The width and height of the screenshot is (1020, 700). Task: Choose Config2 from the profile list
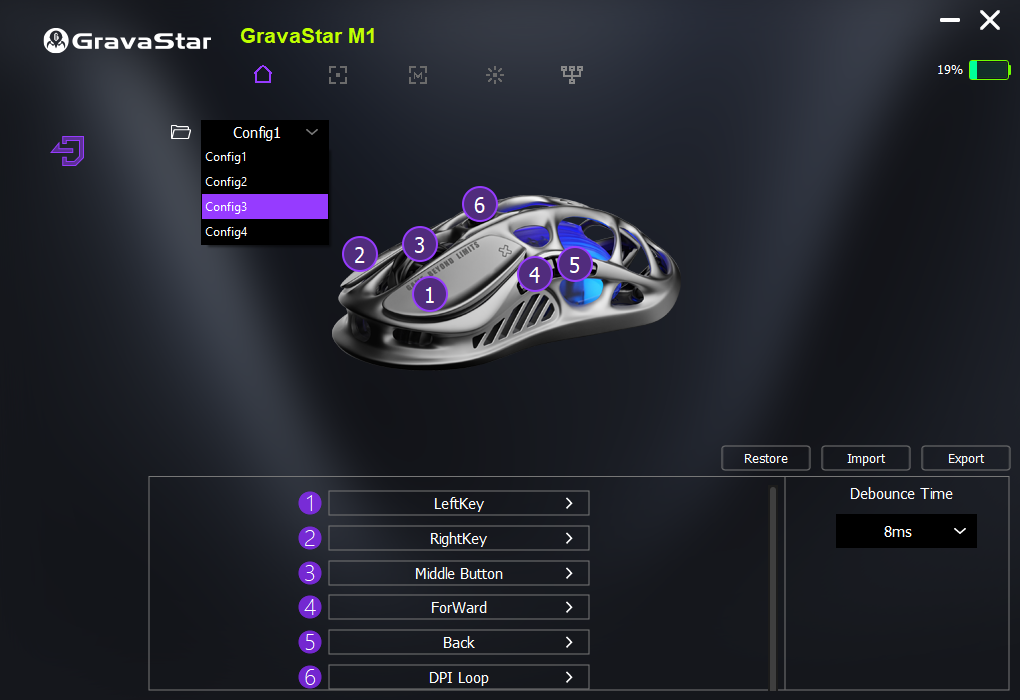click(265, 182)
